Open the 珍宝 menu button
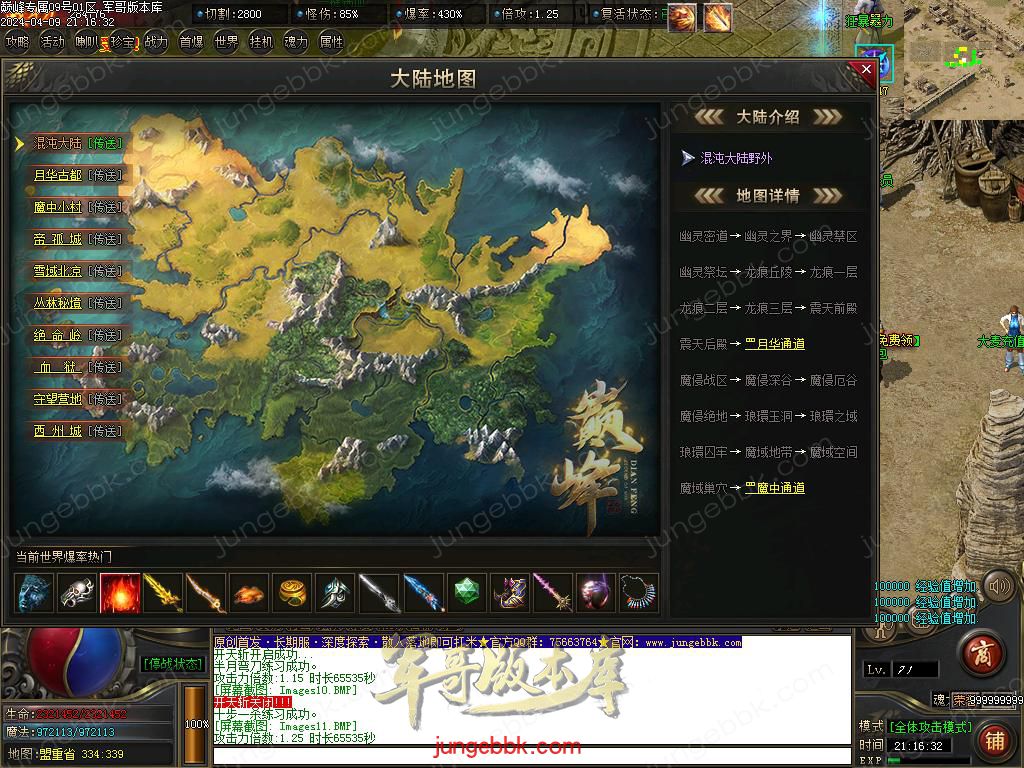The height and width of the screenshot is (768, 1024). click(x=122, y=42)
